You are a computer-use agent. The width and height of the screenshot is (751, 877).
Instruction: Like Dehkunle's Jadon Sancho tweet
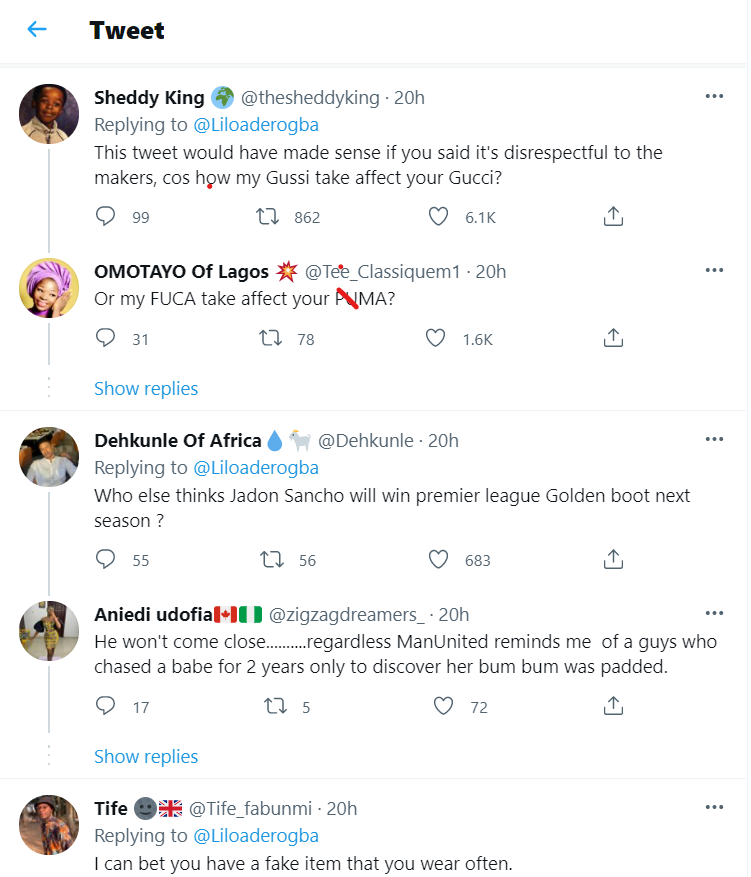437,560
